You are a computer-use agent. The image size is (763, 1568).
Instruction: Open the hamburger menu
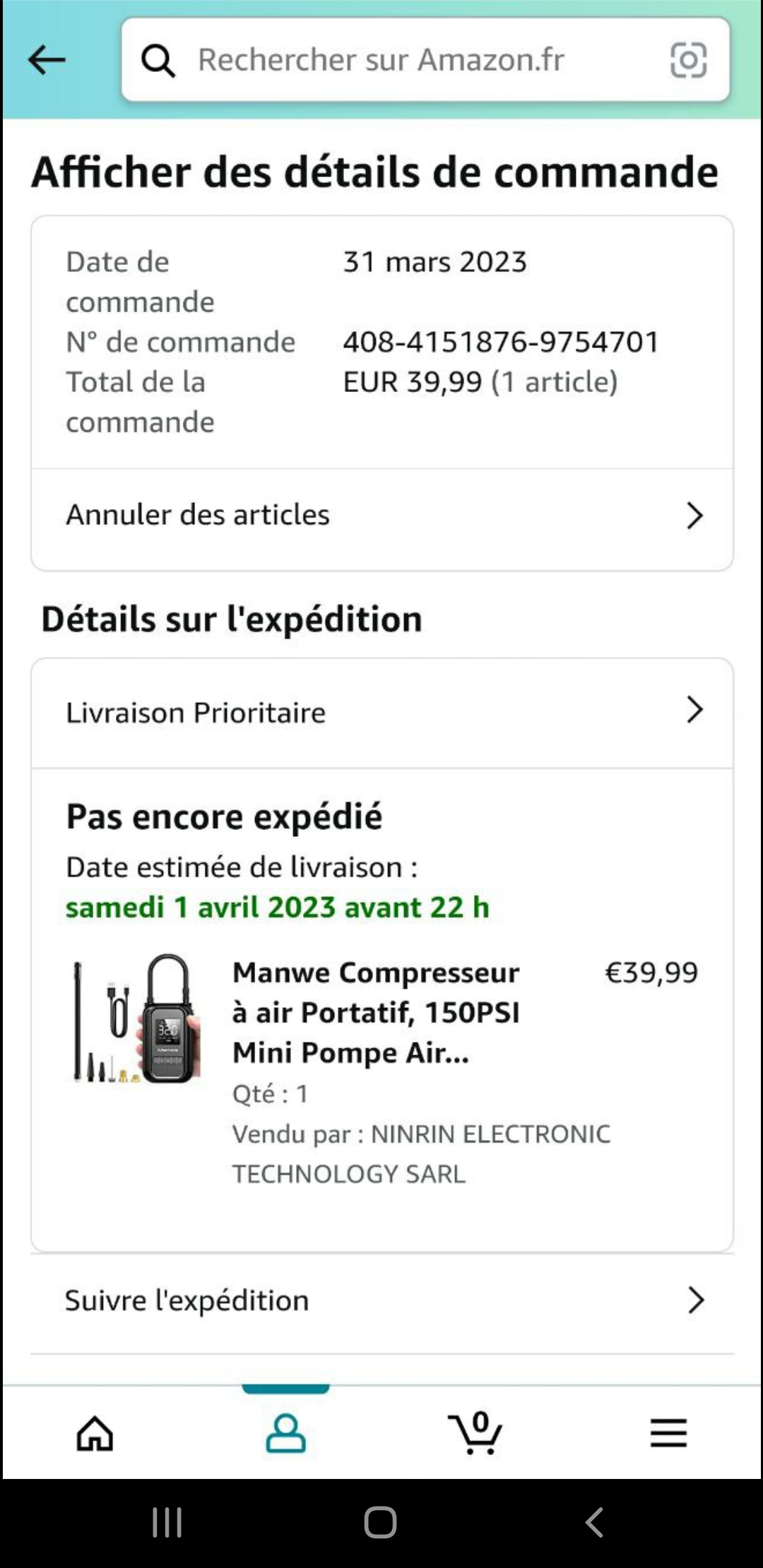(668, 1433)
